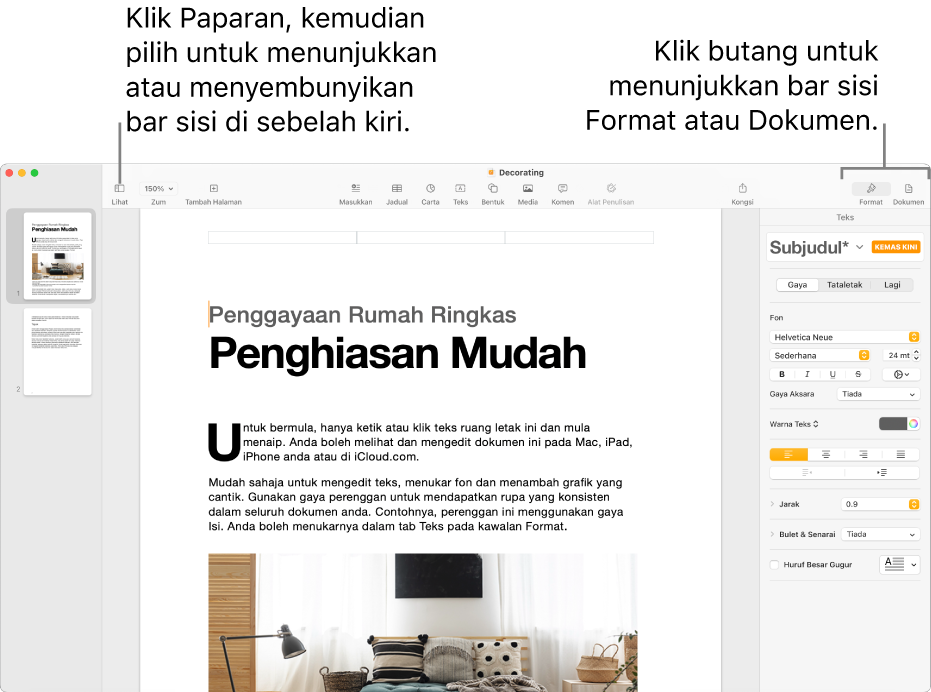This screenshot has height=692, width=931.
Task: Click the paragraph starting with Mudah sahaja
Action: [416, 504]
